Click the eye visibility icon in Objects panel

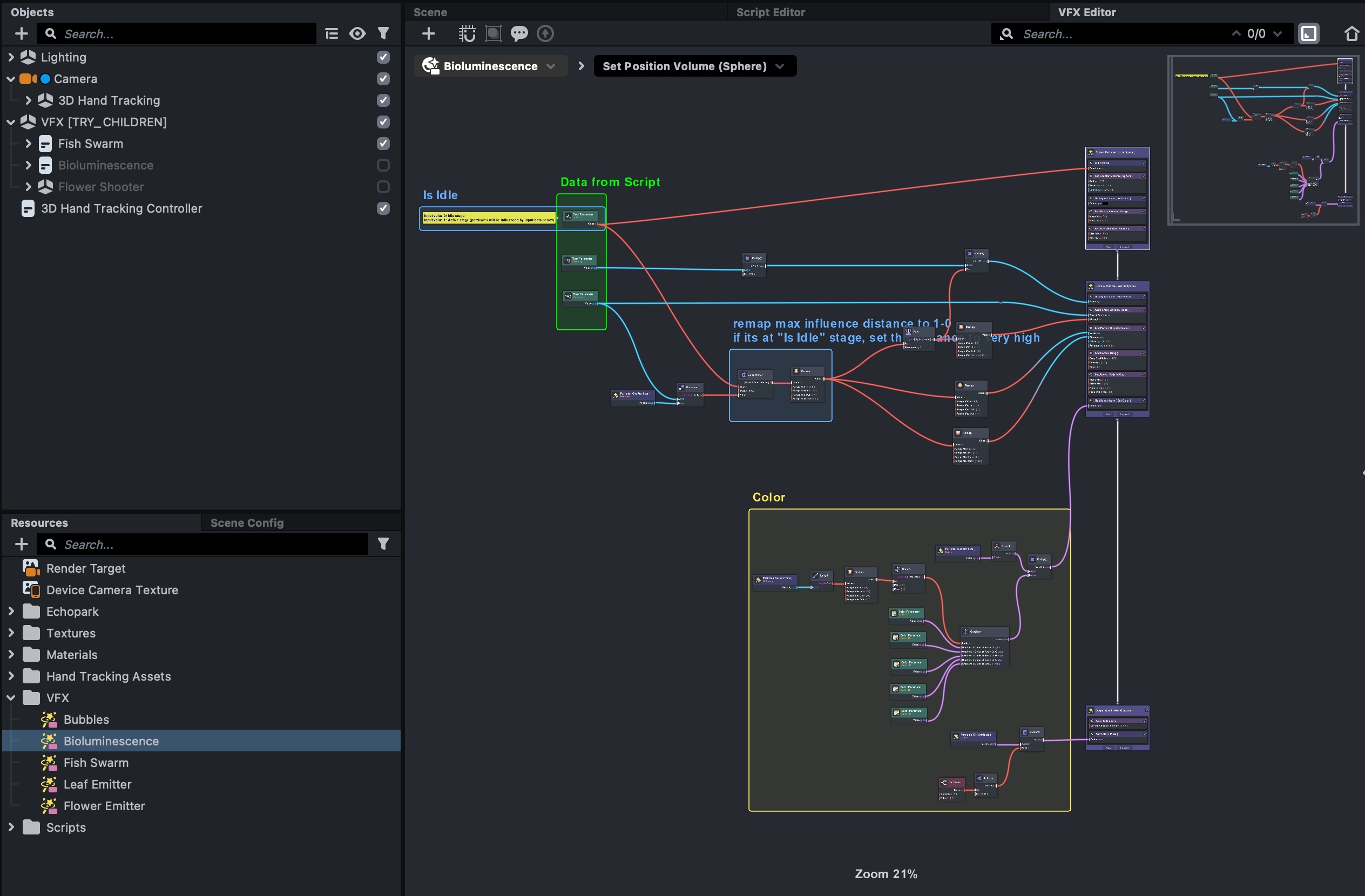(x=357, y=34)
